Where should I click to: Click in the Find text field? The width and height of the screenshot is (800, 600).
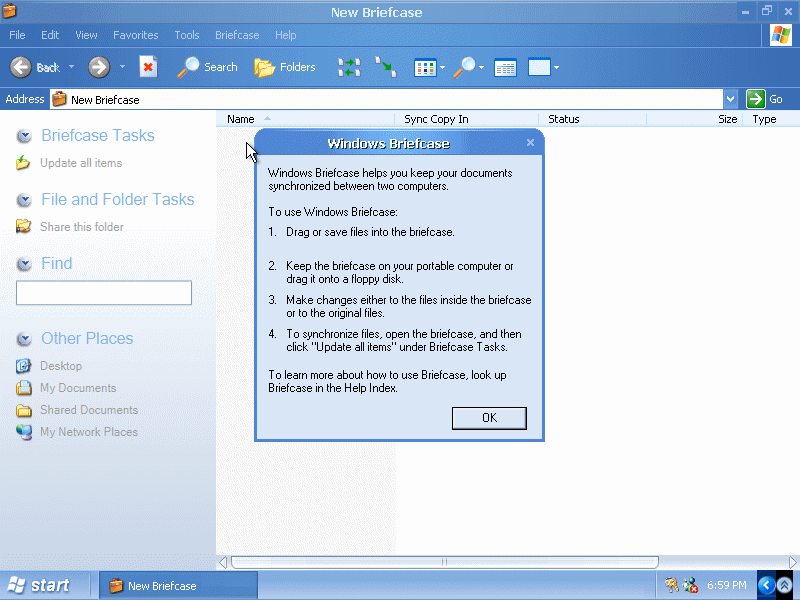coord(104,292)
